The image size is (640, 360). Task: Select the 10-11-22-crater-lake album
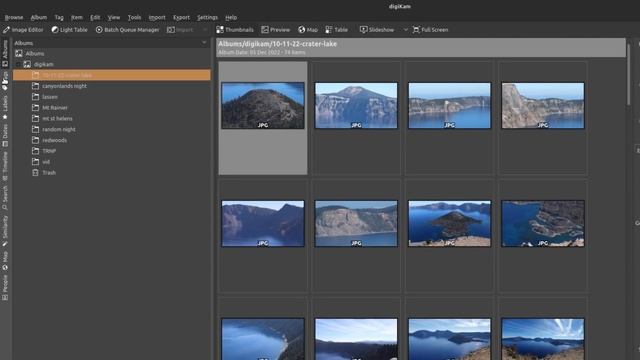[x=112, y=75]
